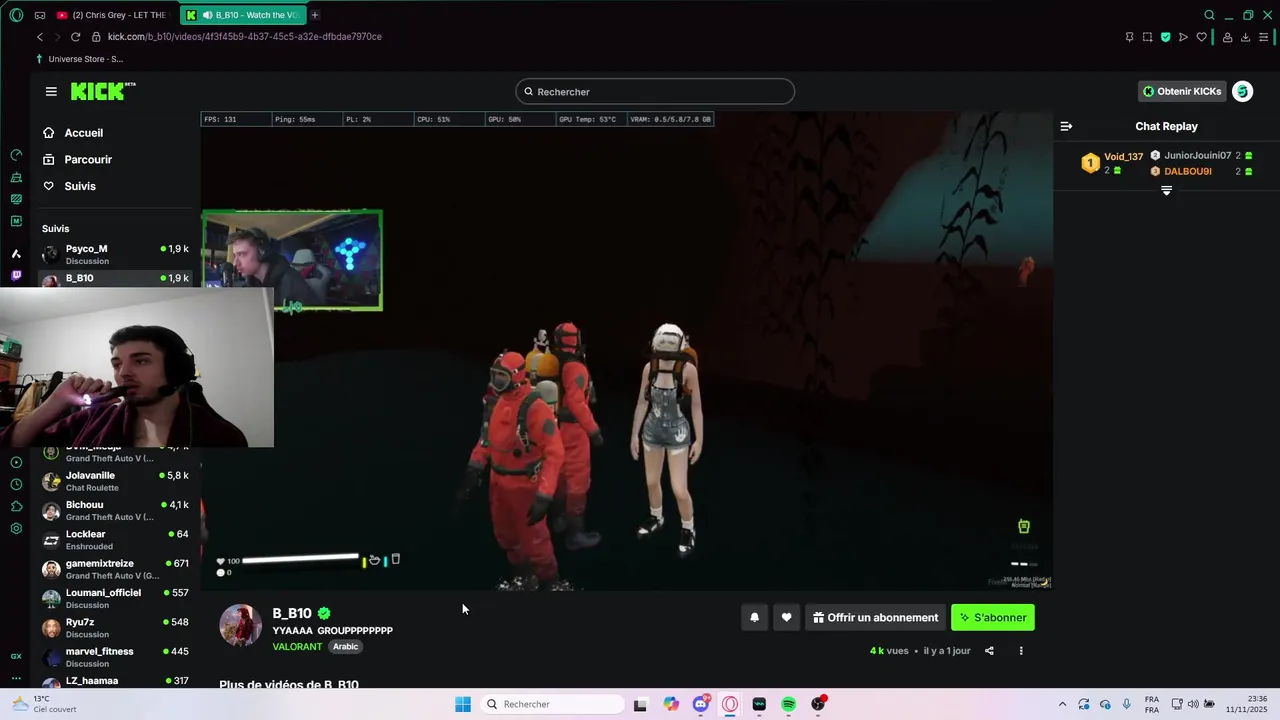Take a snapshot with capture icon
This screenshot has height=720, width=1280.
(1147, 37)
